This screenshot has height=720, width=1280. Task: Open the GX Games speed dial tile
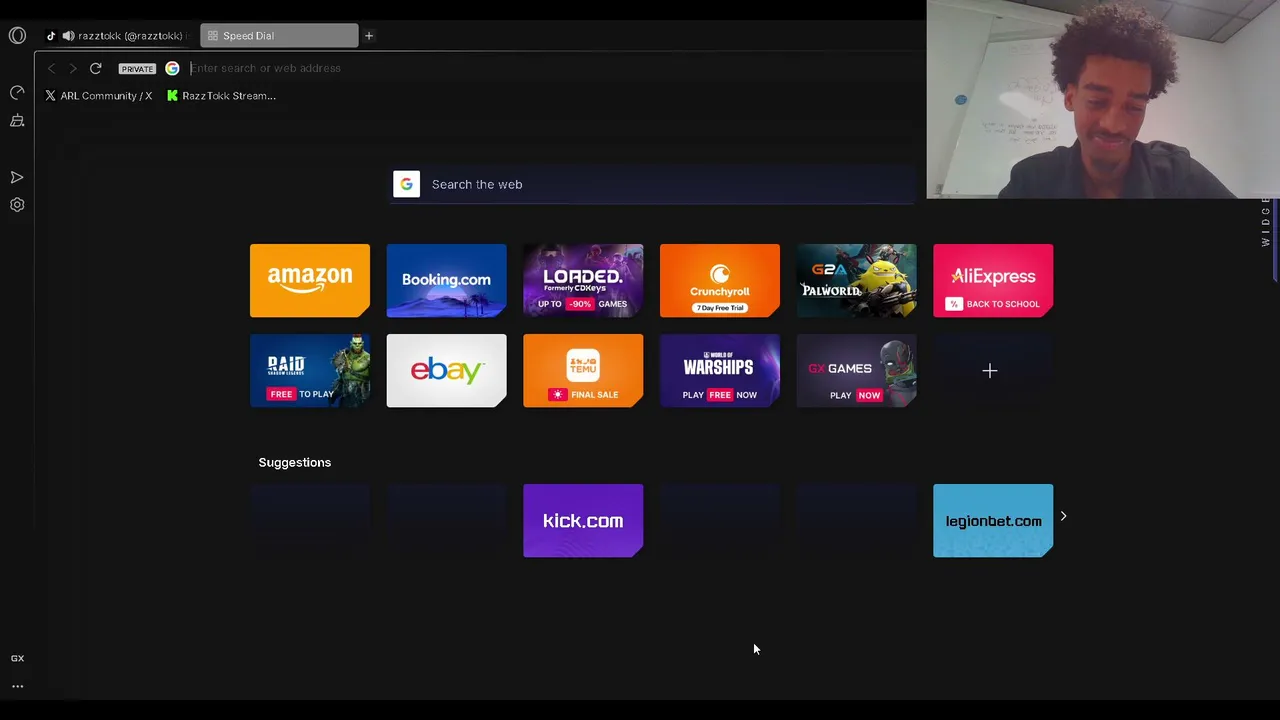tap(856, 371)
